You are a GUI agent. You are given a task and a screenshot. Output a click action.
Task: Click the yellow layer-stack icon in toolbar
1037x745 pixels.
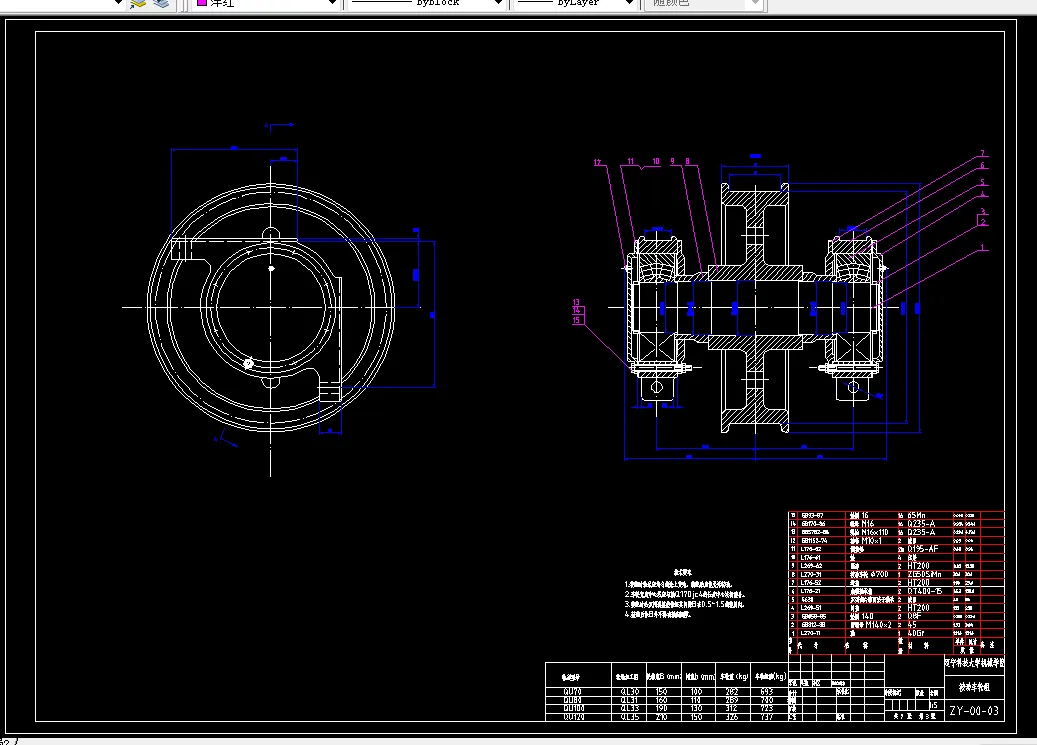pyautogui.click(x=138, y=3)
